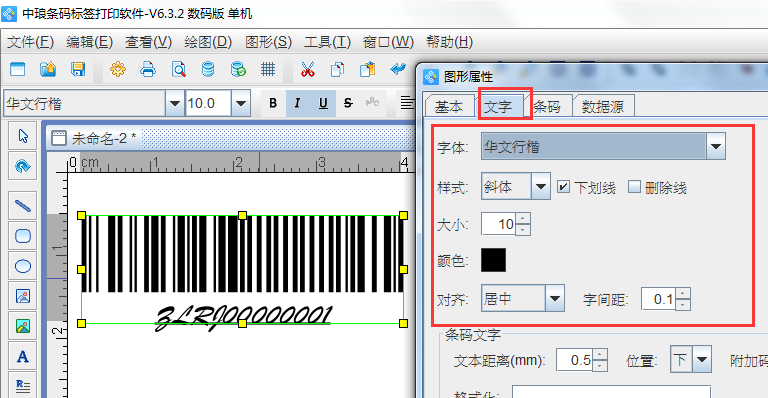This screenshot has height=398, width=768.
Task: Click the barcode text ZLRJ00000001
Action: tap(243, 317)
